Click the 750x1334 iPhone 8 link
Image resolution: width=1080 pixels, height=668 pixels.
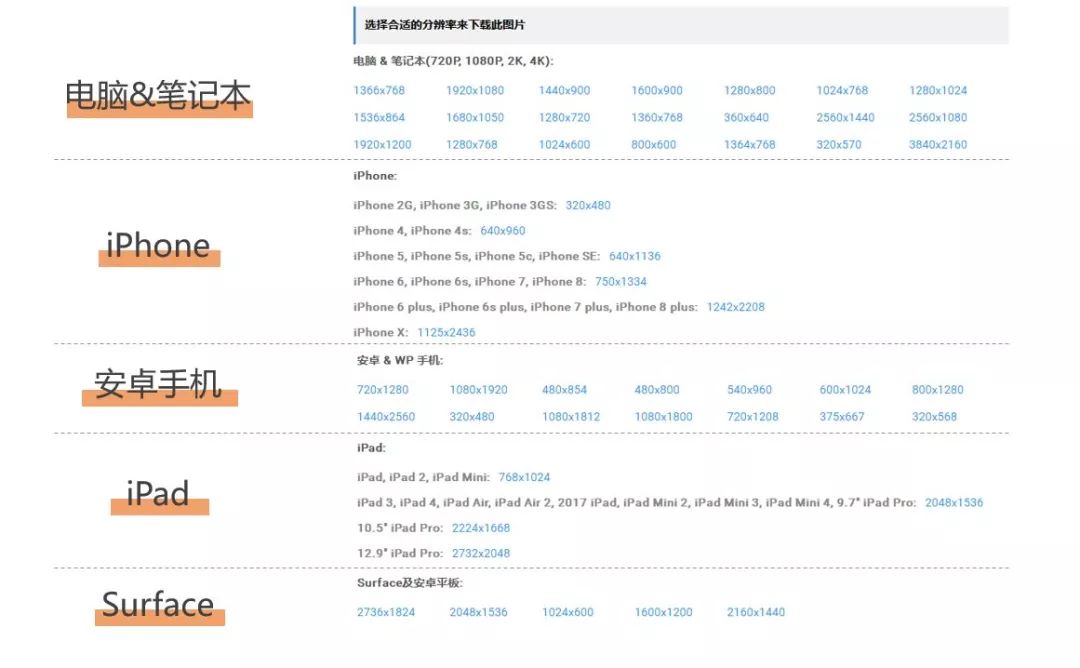(621, 282)
